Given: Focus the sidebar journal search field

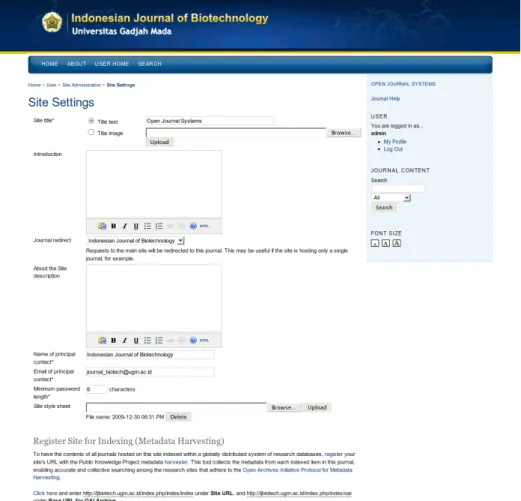Looking at the screenshot, I should point(398,188).
